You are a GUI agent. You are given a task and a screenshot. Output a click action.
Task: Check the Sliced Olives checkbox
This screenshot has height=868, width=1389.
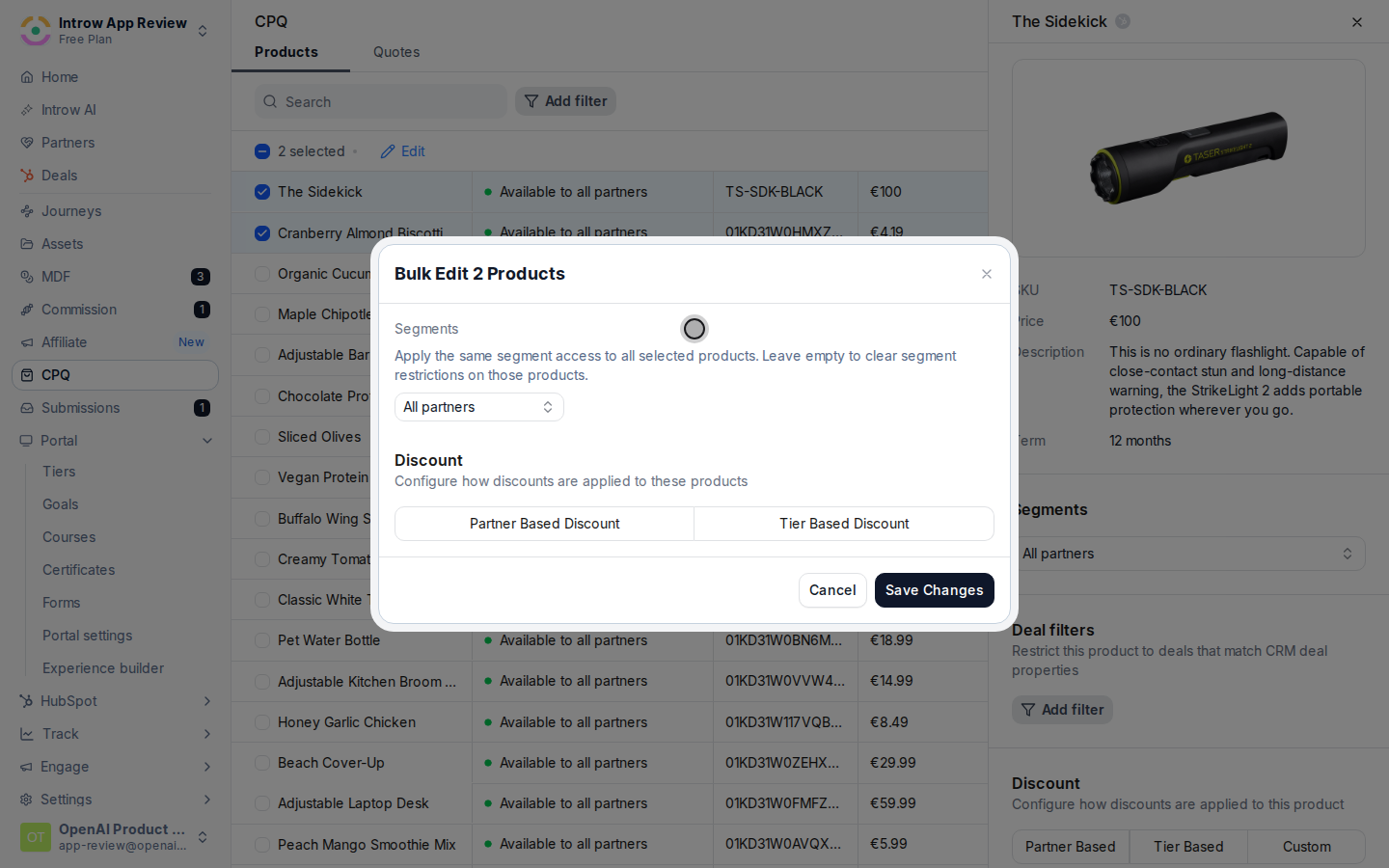(x=262, y=437)
